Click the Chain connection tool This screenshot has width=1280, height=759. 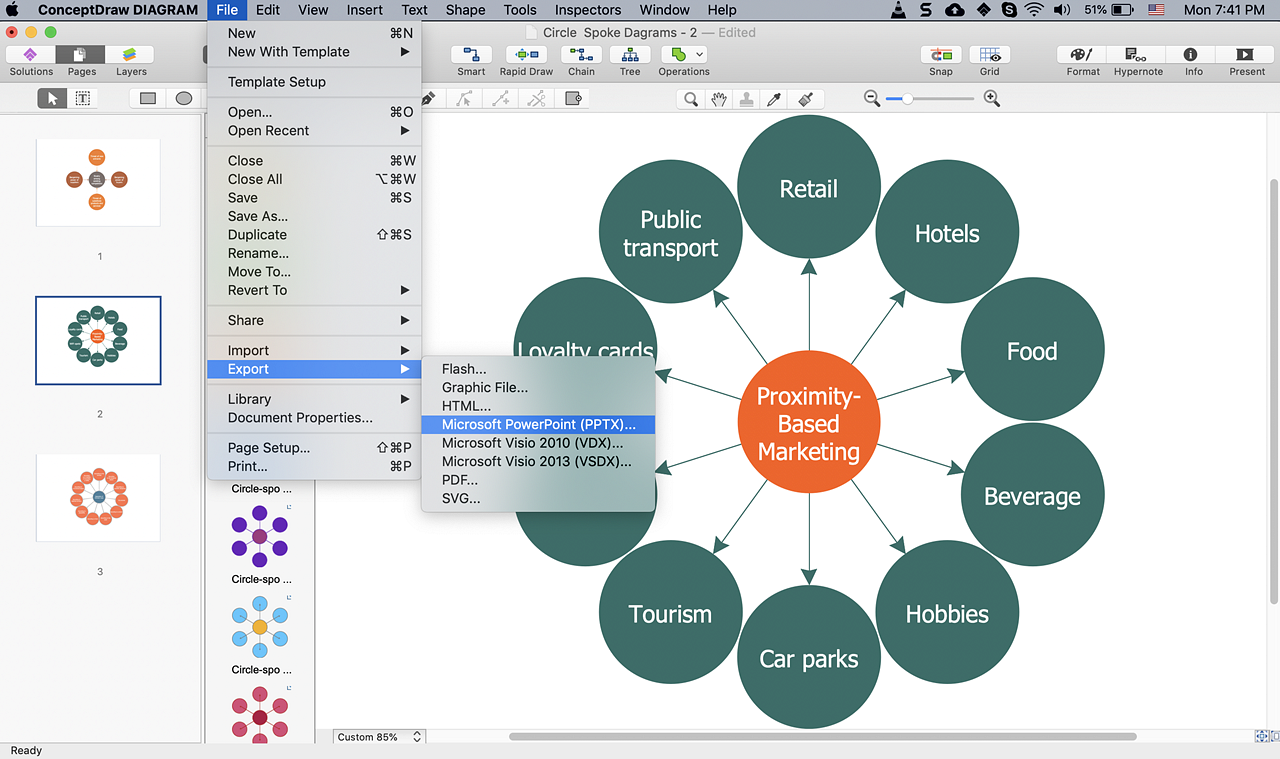tap(581, 55)
